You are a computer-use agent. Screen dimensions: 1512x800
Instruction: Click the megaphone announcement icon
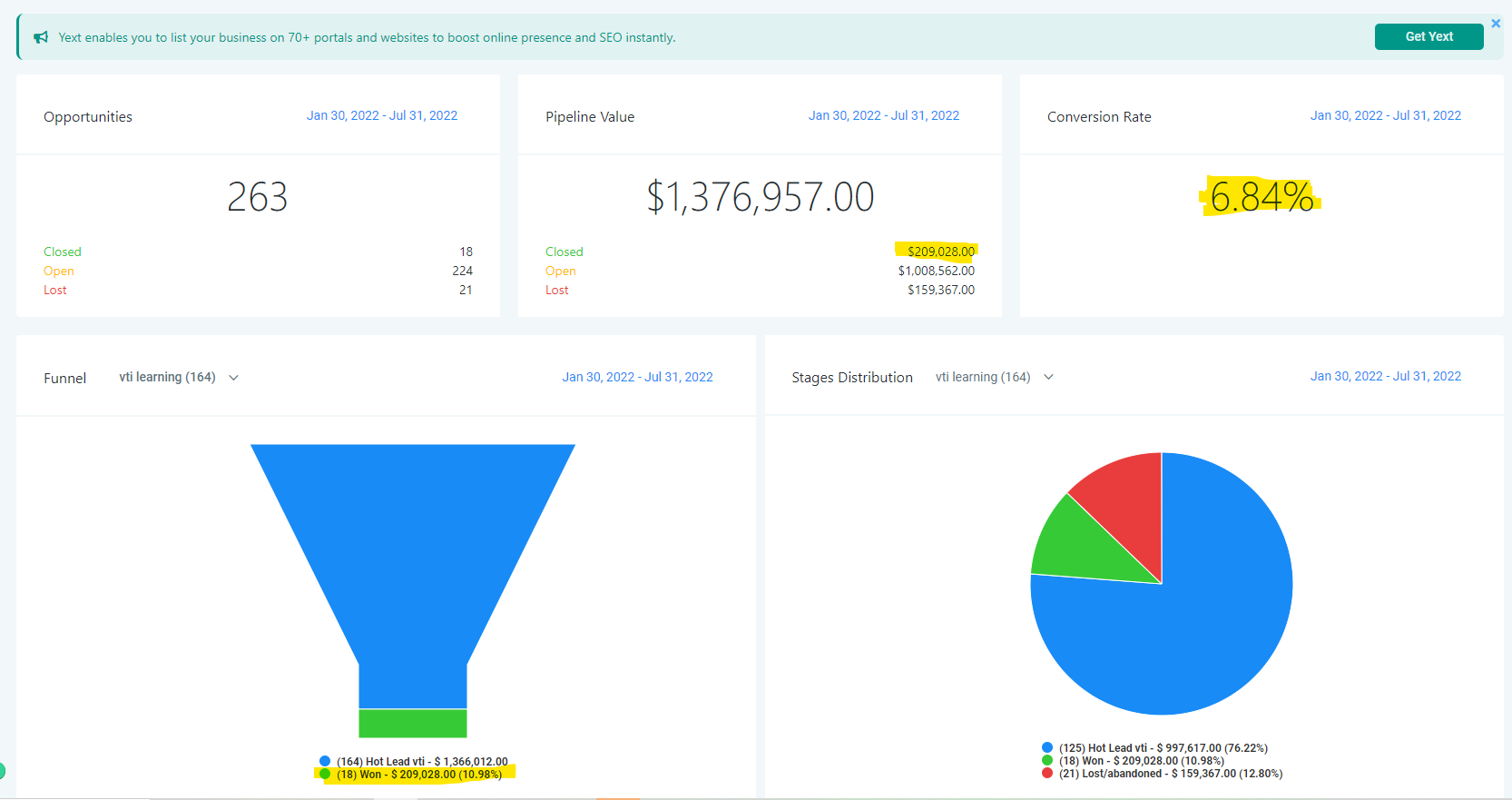point(41,37)
